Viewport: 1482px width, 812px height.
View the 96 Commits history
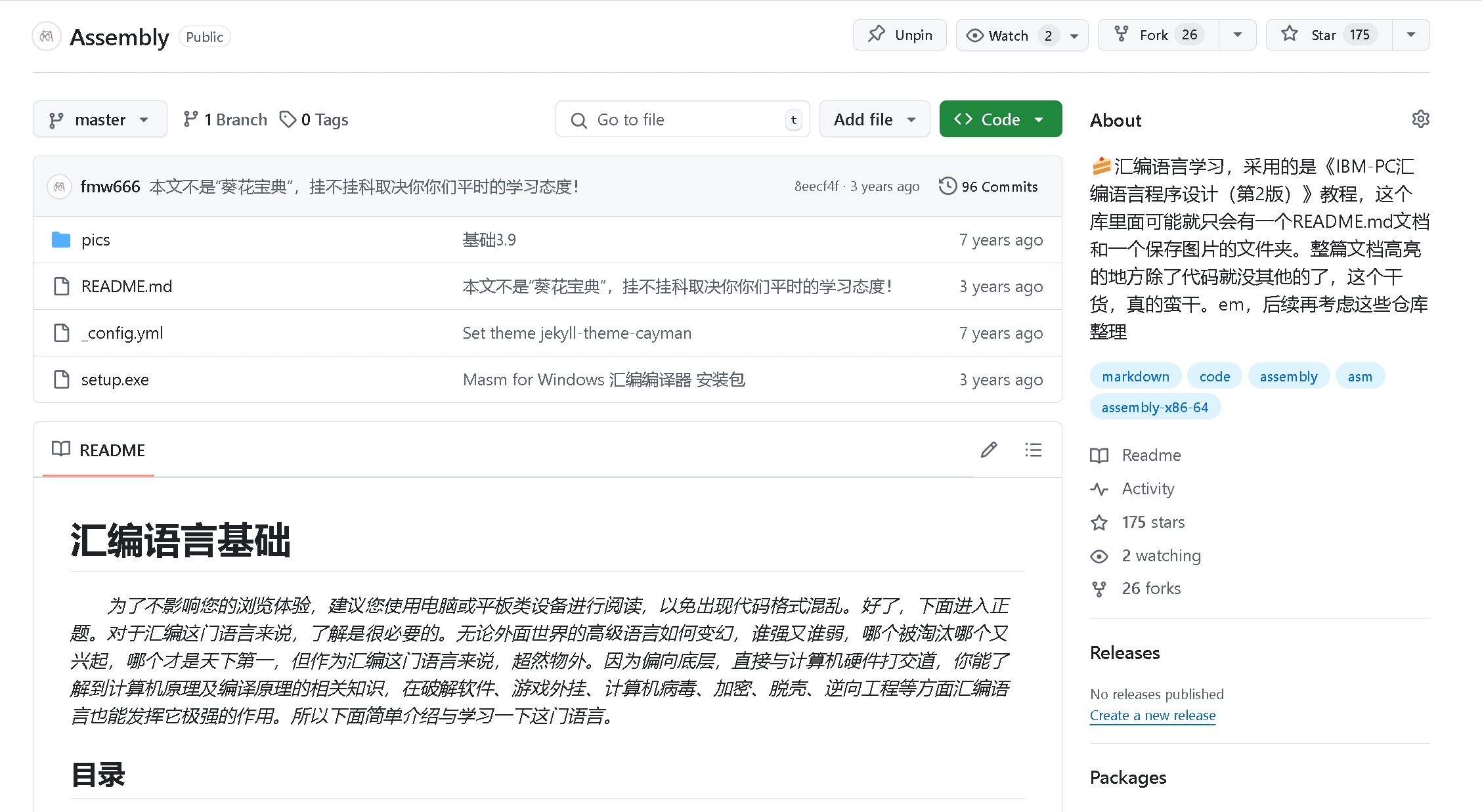(x=988, y=186)
